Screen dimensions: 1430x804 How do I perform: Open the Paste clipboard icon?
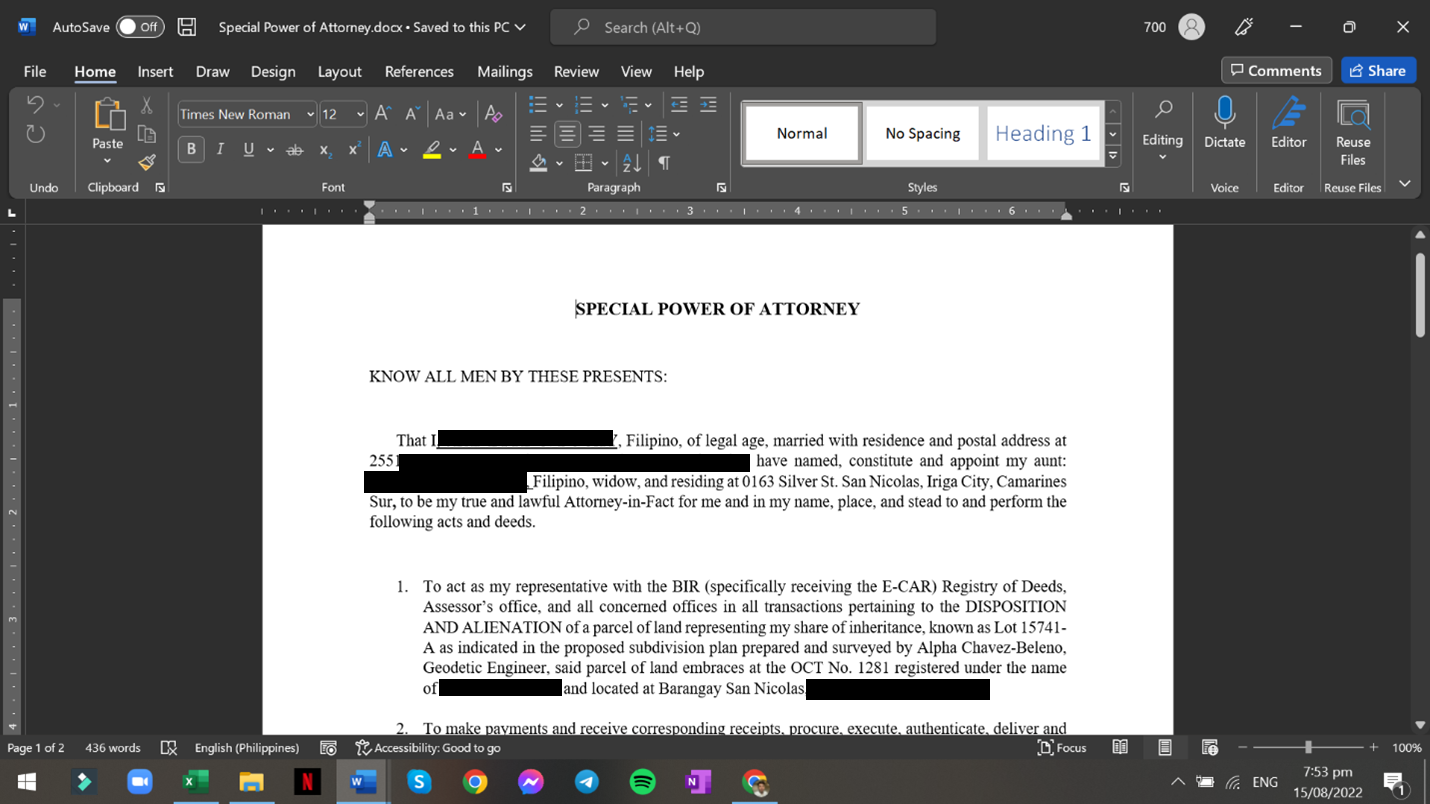pos(107,113)
